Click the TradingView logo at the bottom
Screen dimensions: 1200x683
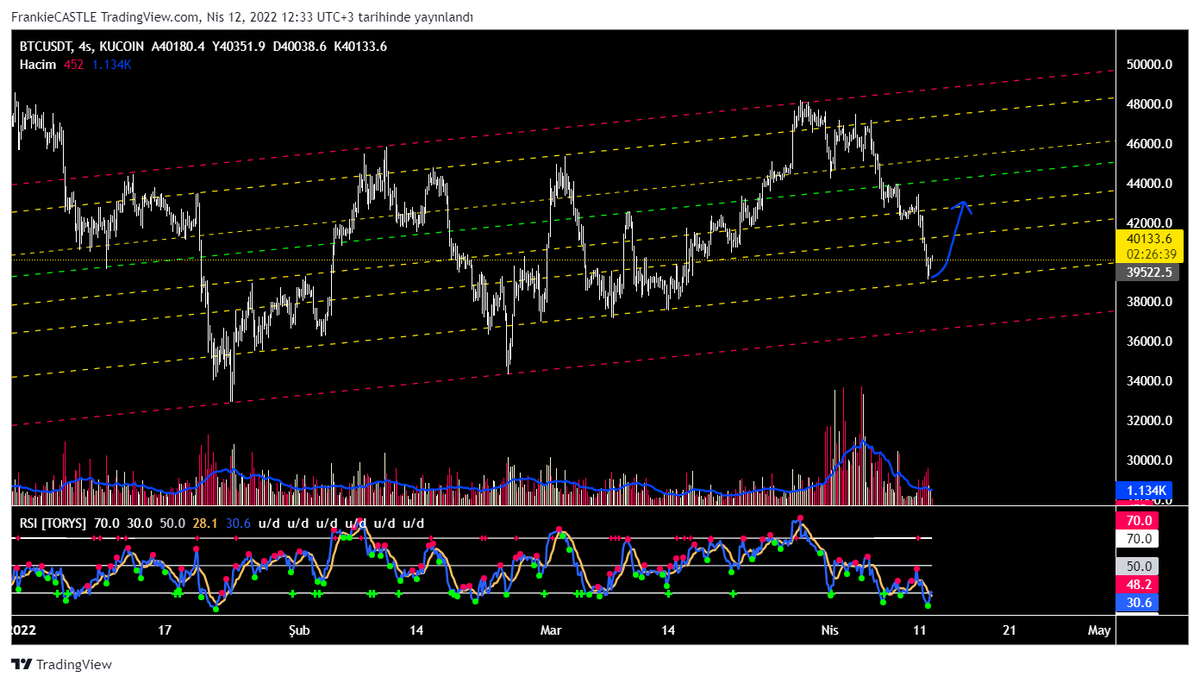point(62,664)
